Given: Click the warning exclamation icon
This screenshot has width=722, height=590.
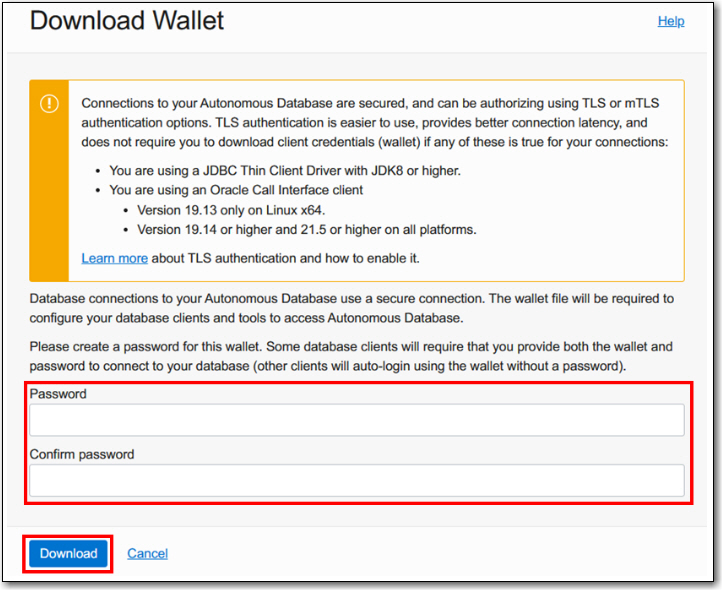Looking at the screenshot, I should [49, 105].
